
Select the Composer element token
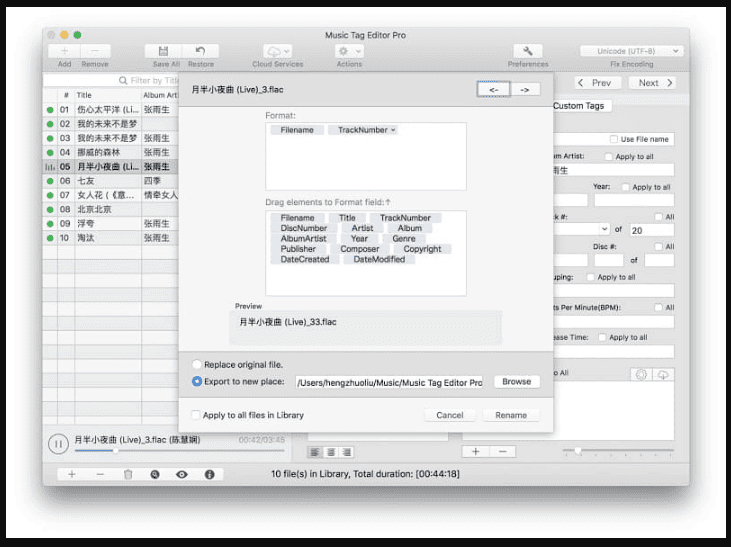(359, 249)
